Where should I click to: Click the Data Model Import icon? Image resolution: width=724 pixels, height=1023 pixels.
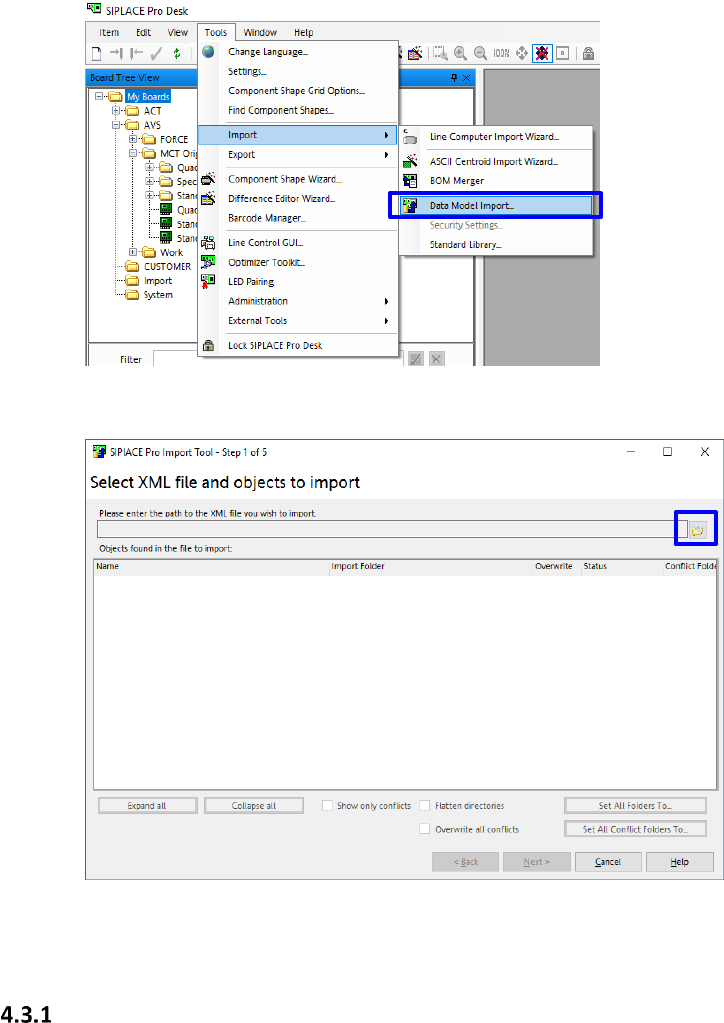point(410,206)
